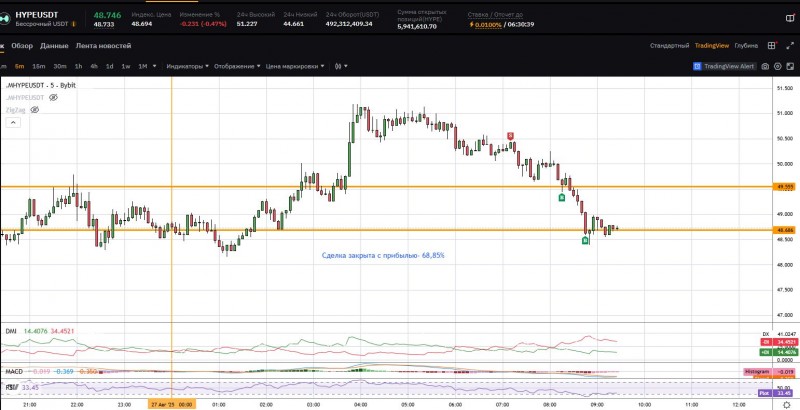Click the chart fullscreen toggle icon beside settings
The image size is (800, 410).
[x=791, y=66]
